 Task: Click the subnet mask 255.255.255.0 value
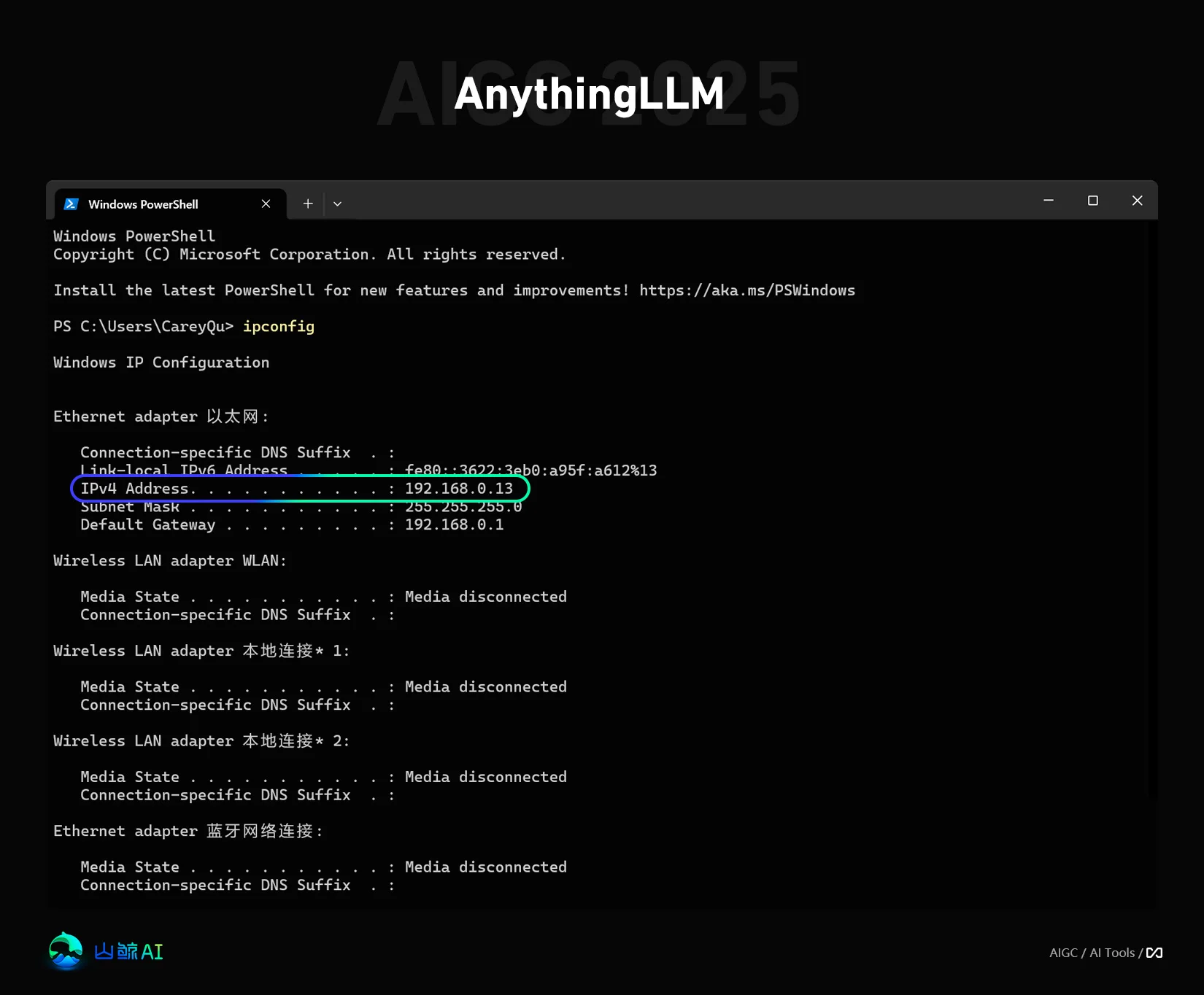(463, 506)
